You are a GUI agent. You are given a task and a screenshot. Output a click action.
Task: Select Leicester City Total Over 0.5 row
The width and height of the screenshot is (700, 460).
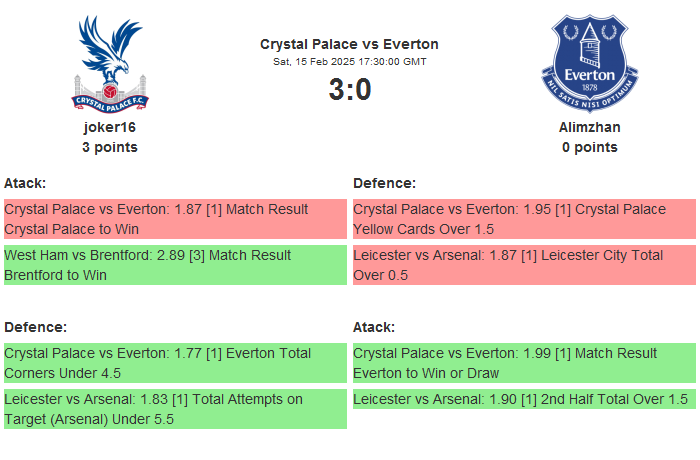pos(523,265)
